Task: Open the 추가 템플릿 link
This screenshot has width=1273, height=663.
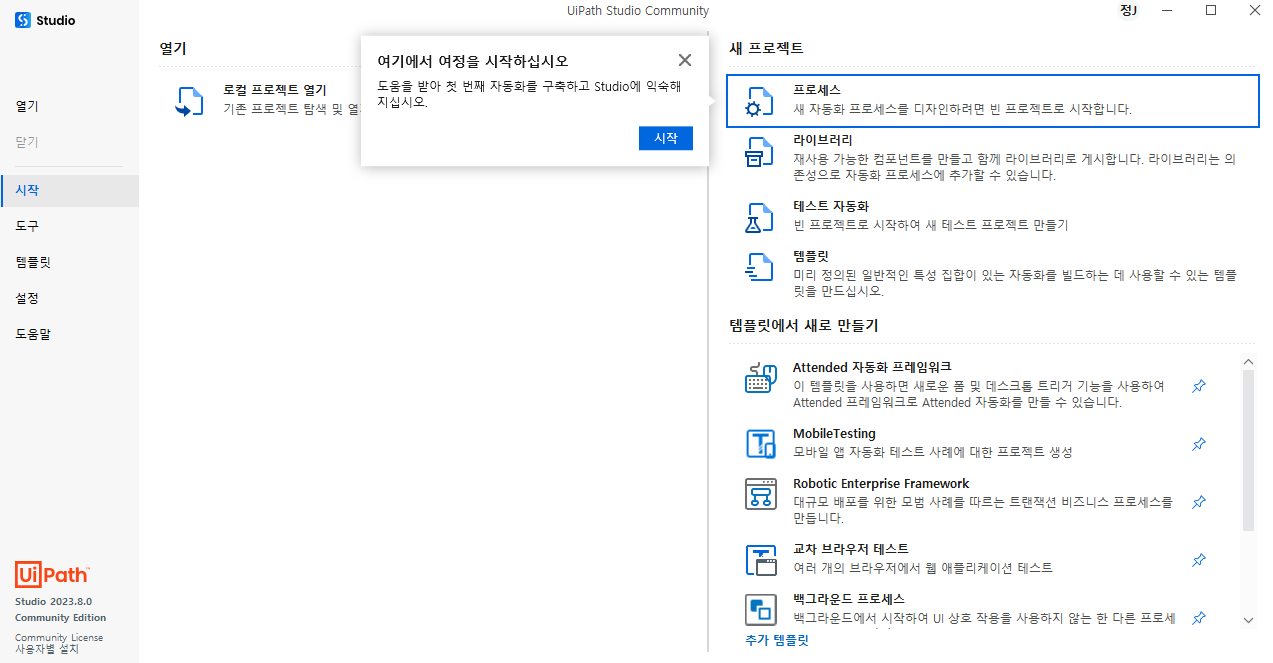Action: tap(776, 640)
